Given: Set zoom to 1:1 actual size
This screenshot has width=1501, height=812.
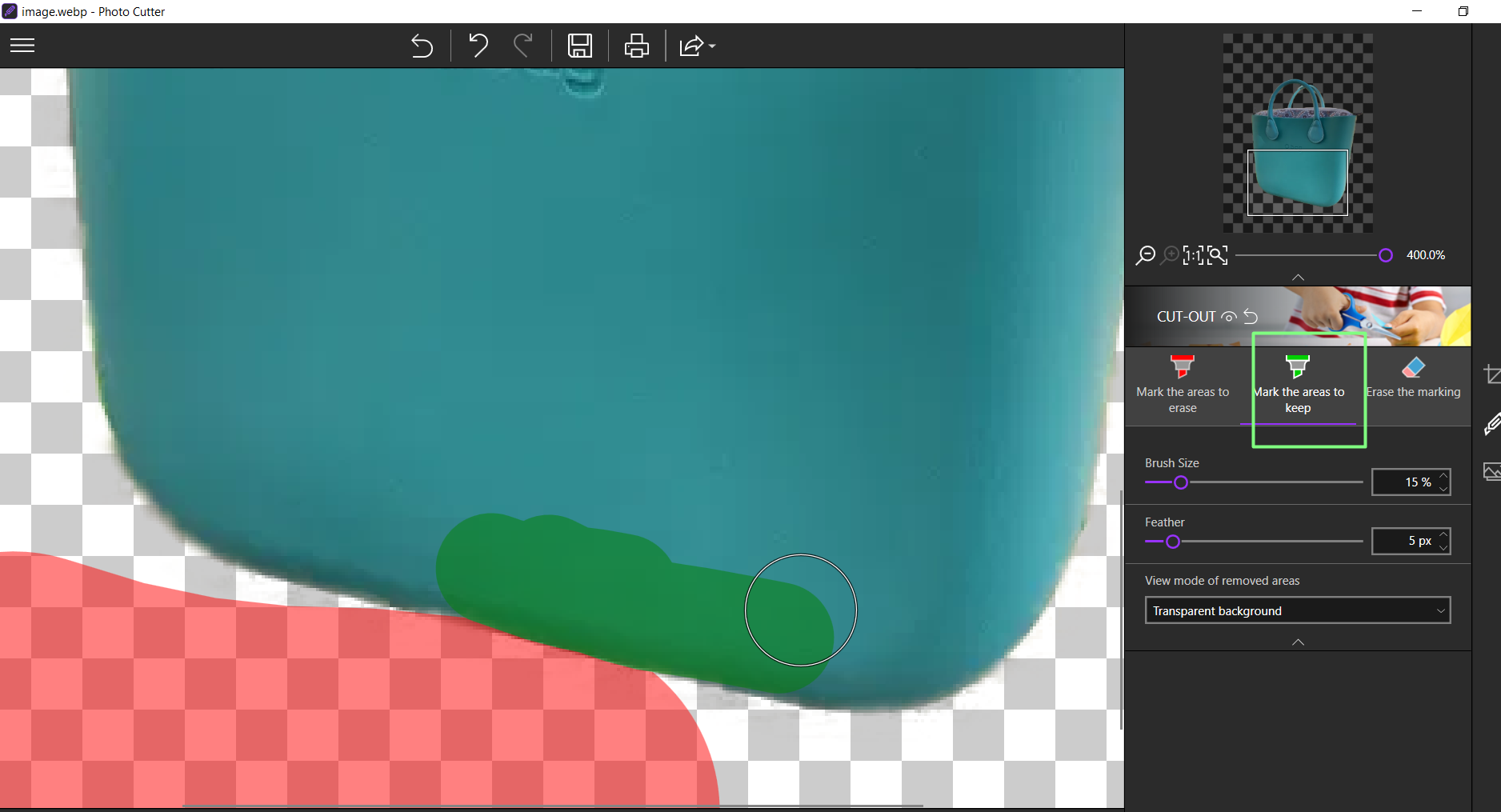Looking at the screenshot, I should tap(1193, 255).
